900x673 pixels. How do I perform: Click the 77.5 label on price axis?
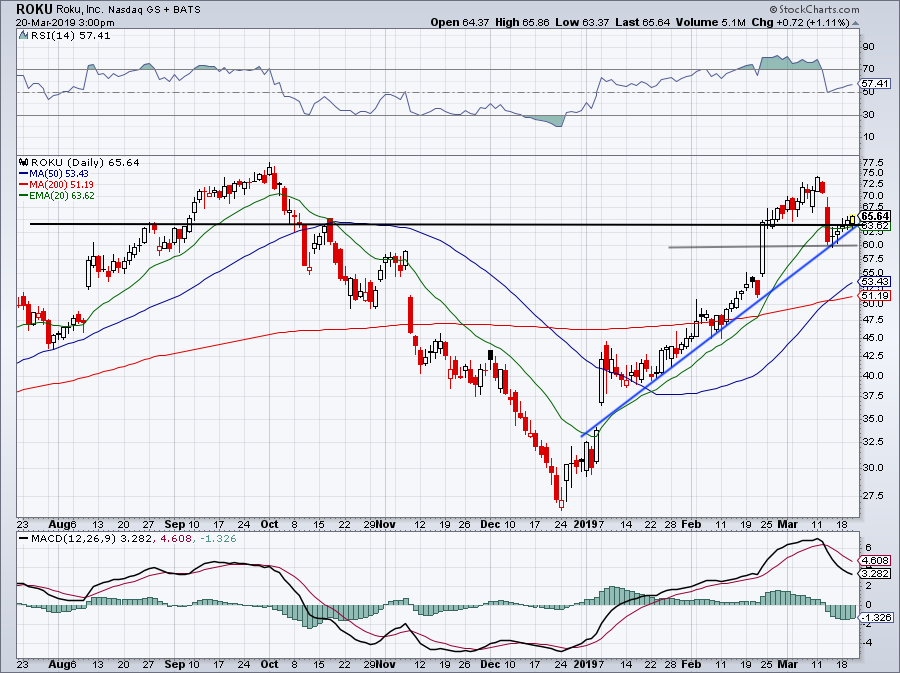872,162
